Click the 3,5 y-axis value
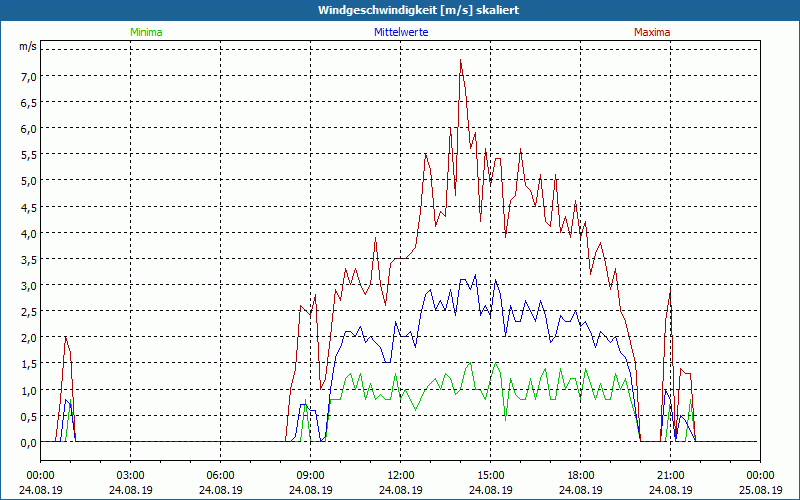The height and width of the screenshot is (500, 800). [29, 259]
